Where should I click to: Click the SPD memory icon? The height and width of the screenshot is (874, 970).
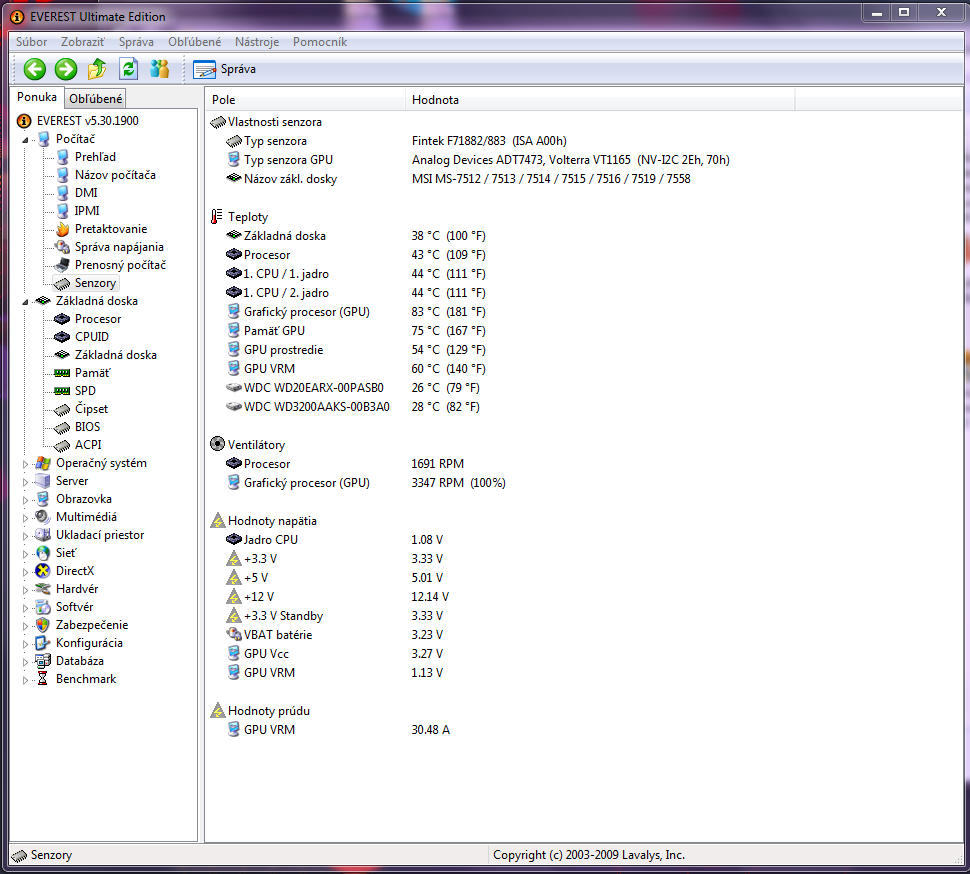pyautogui.click(x=62, y=391)
